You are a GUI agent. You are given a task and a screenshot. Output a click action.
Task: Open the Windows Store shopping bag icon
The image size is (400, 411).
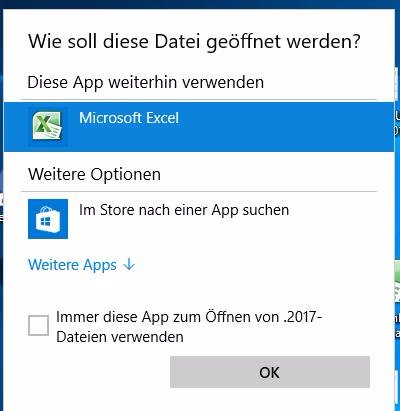48,219
